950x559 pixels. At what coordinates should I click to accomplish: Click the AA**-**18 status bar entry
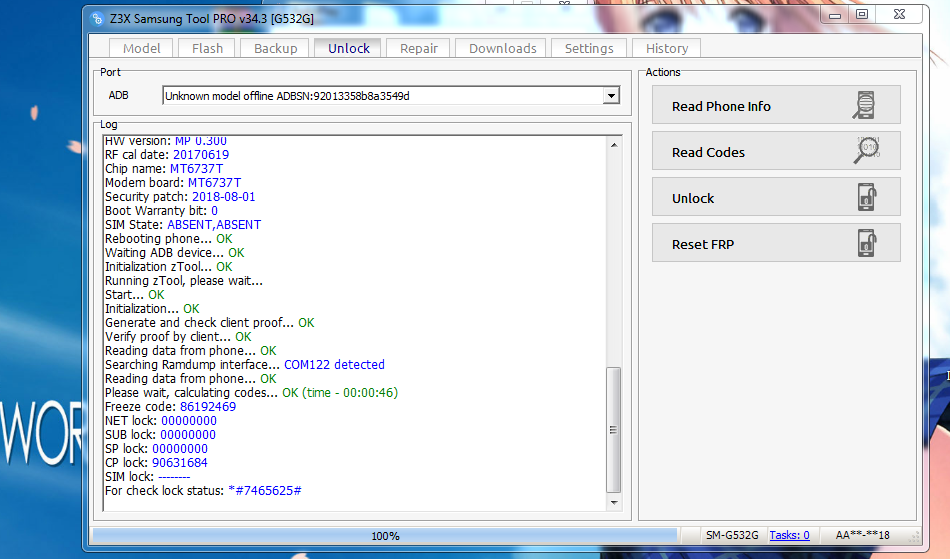point(862,535)
